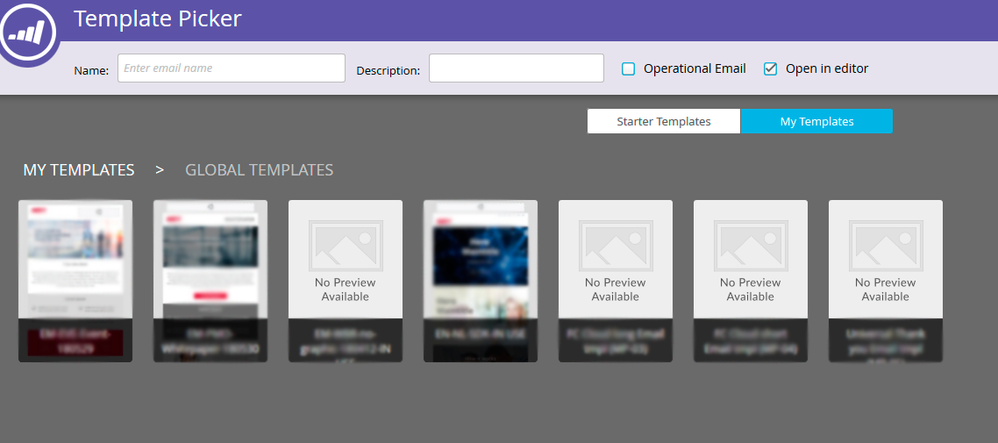This screenshot has width=998, height=443.
Task: Click the Template Picker heading
Action: pos(157,18)
